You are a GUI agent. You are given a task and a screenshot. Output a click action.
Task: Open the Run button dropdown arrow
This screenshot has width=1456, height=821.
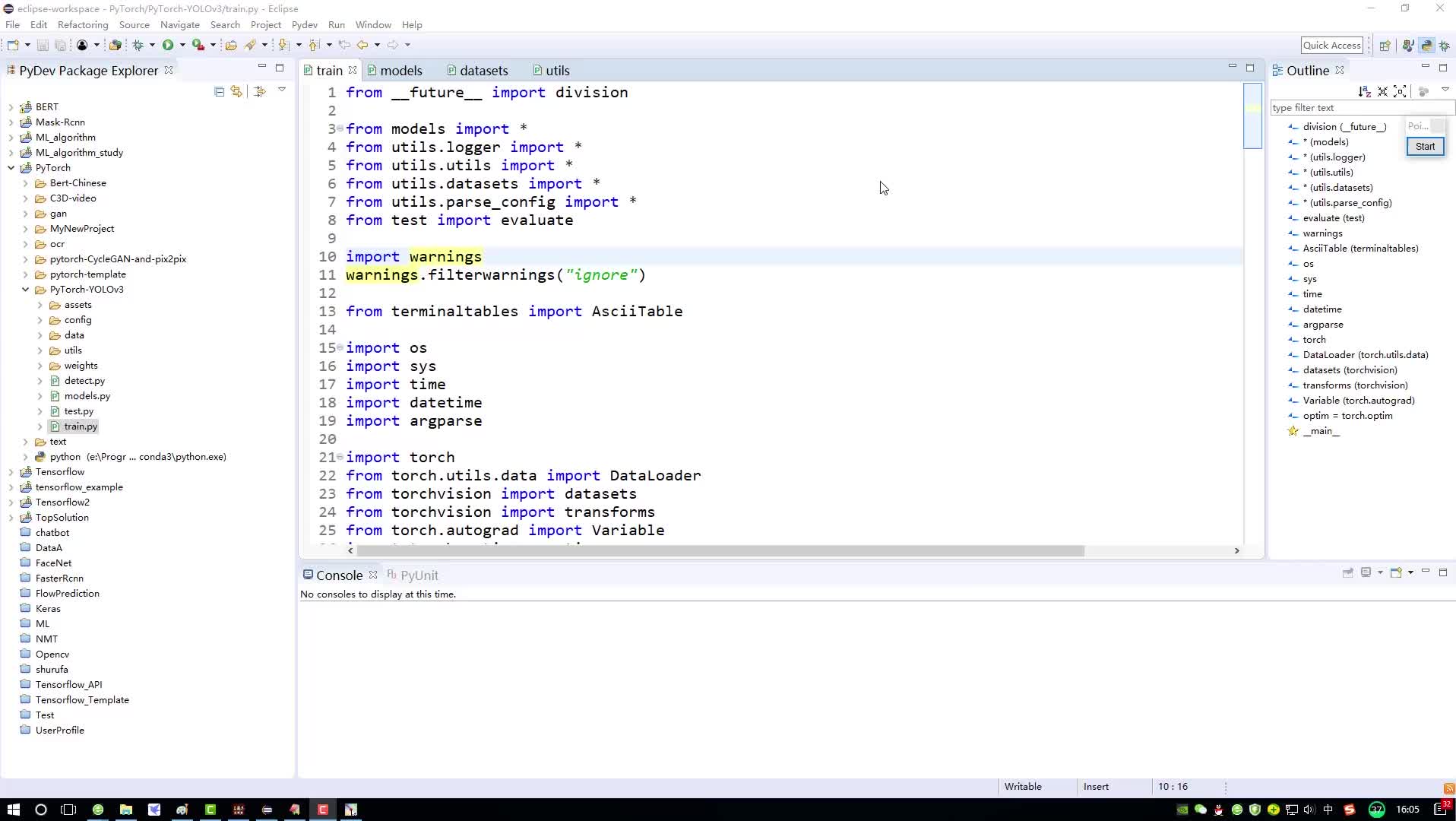pyautogui.click(x=182, y=45)
